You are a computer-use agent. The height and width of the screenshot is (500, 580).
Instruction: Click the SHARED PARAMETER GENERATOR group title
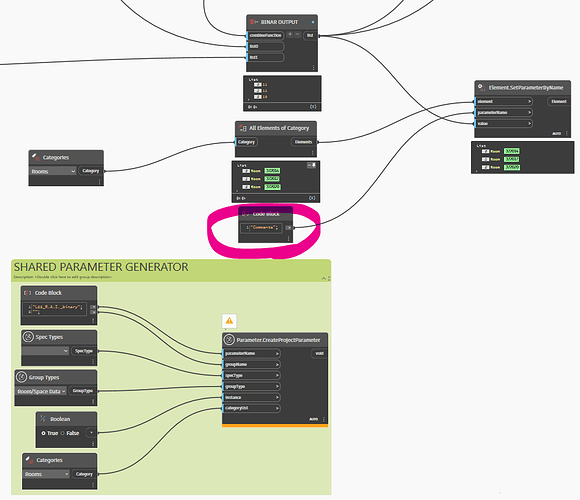[x=101, y=267]
